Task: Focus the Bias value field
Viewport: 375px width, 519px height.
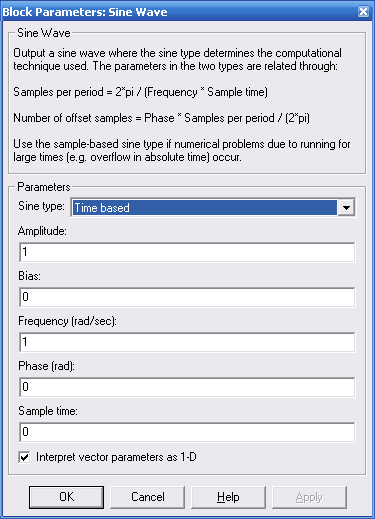Action: pyautogui.click(x=187, y=297)
